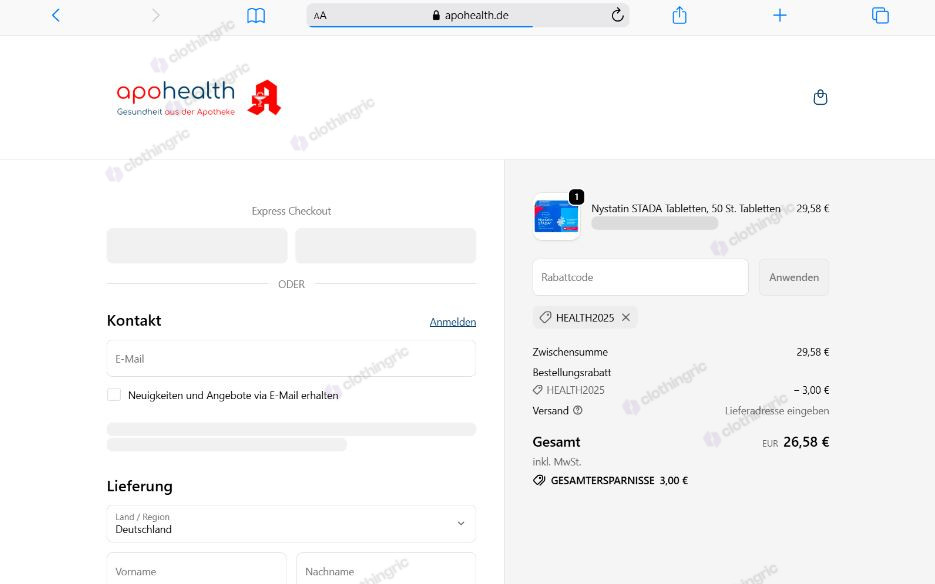Click the Nachname input field

386,568
